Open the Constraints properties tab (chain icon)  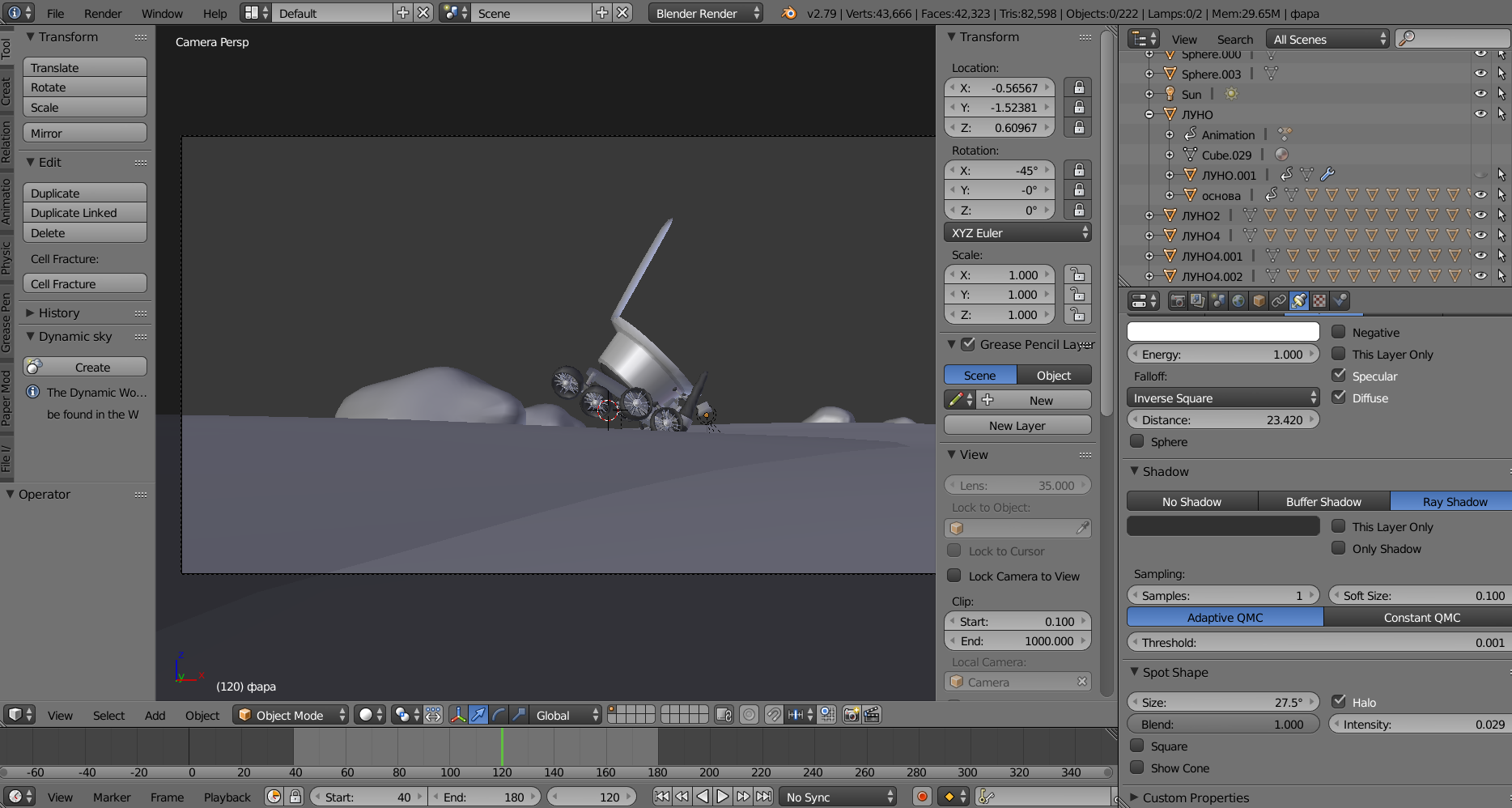click(1279, 301)
